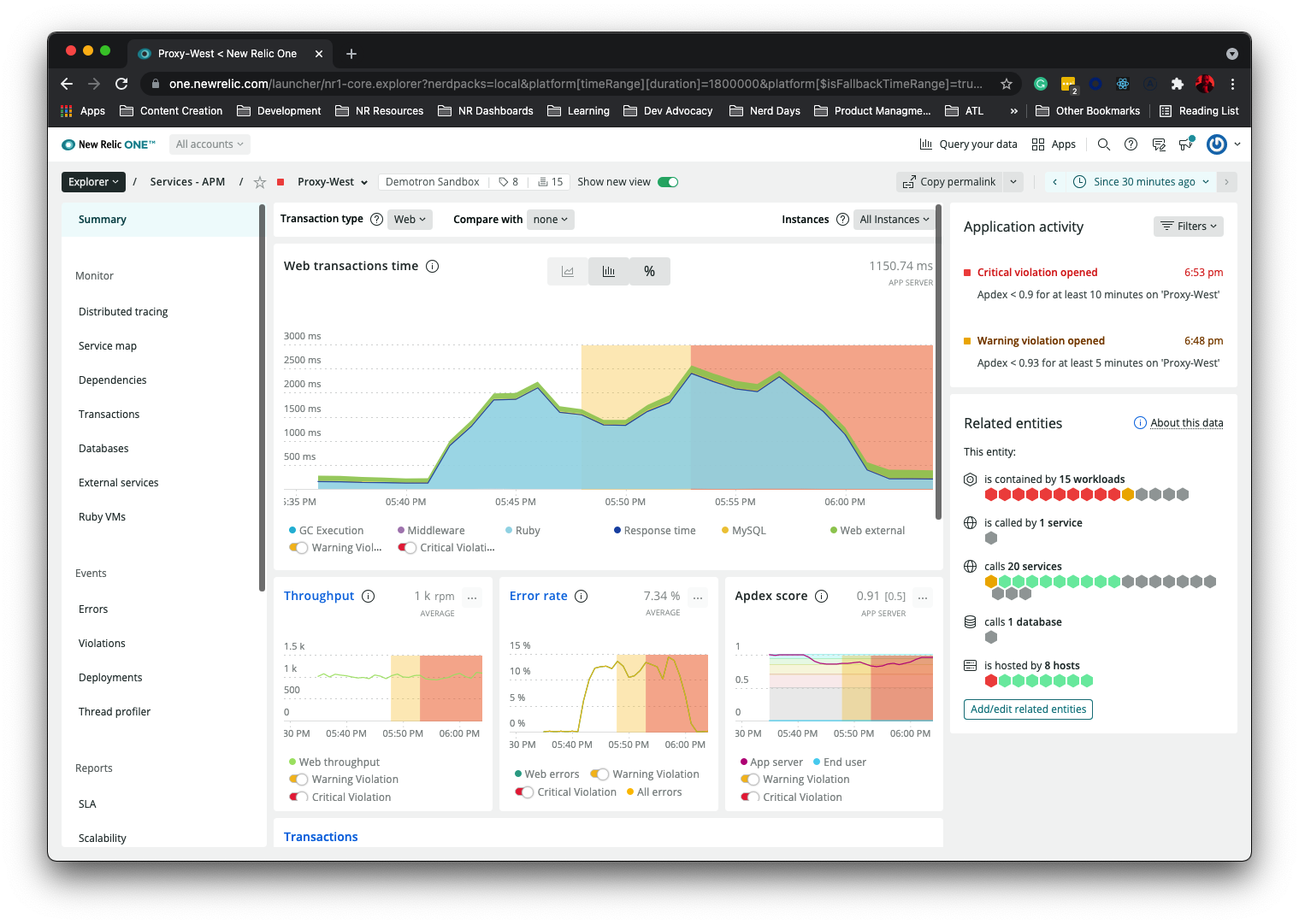Image resolution: width=1299 pixels, height=924 pixels.
Task: Switch chart to area line view icon
Action: click(x=568, y=271)
